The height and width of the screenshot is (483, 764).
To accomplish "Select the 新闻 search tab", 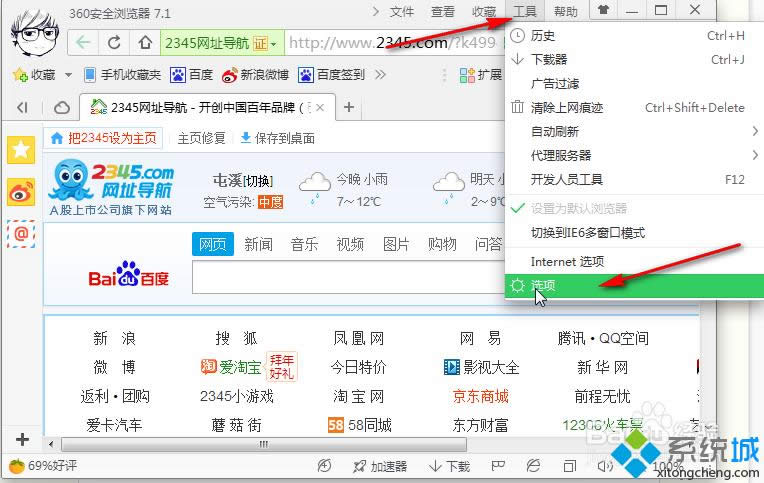I will (x=258, y=244).
